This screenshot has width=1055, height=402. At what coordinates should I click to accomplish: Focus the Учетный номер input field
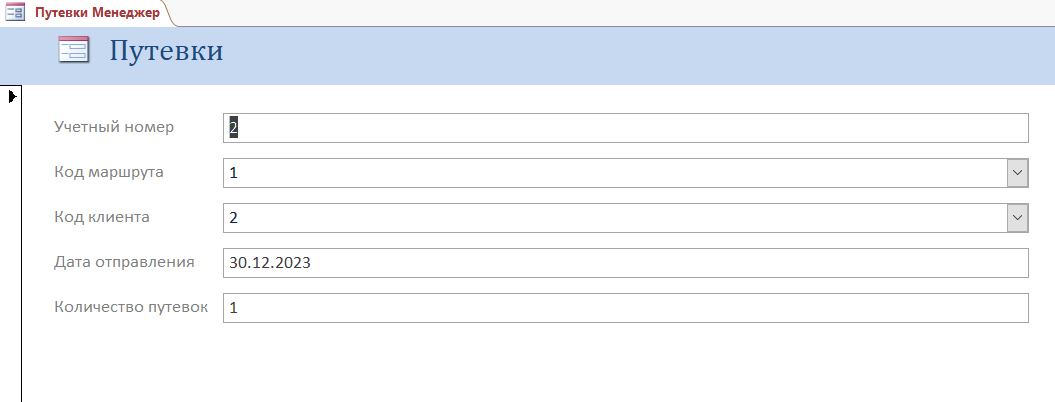[626, 128]
